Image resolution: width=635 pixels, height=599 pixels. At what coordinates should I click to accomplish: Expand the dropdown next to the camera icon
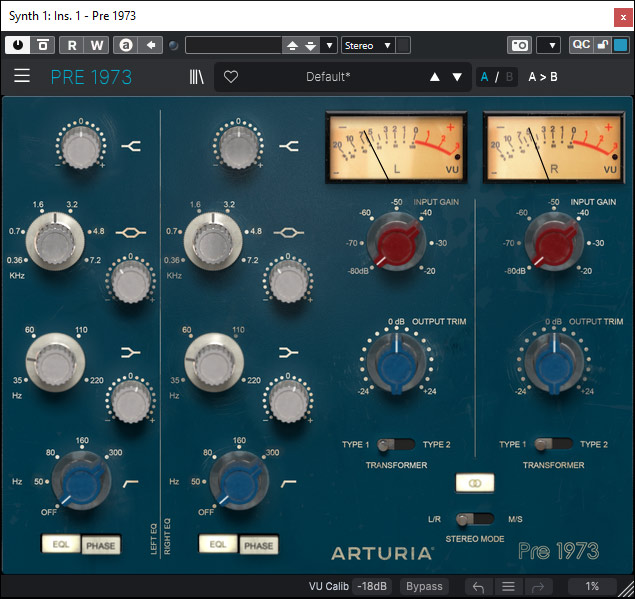click(548, 45)
